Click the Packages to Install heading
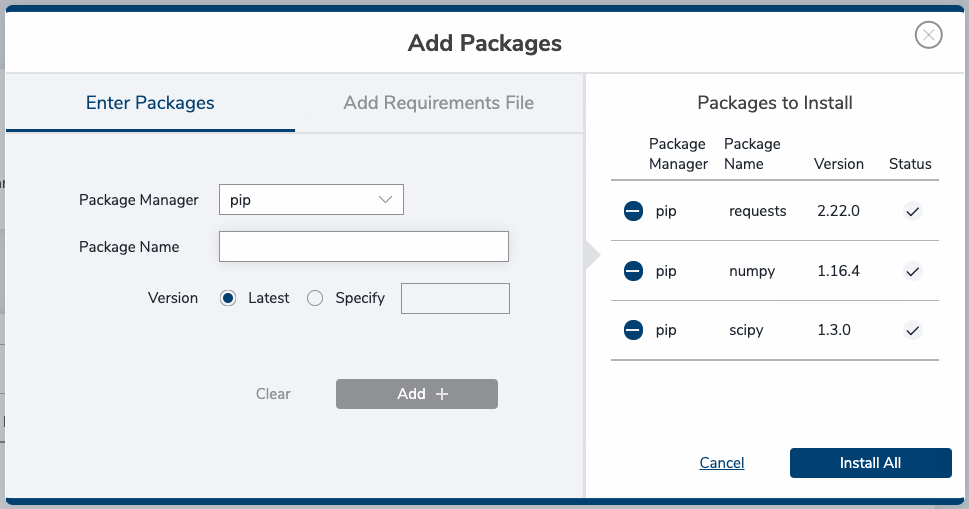Viewport: 969px width, 509px height. click(775, 103)
